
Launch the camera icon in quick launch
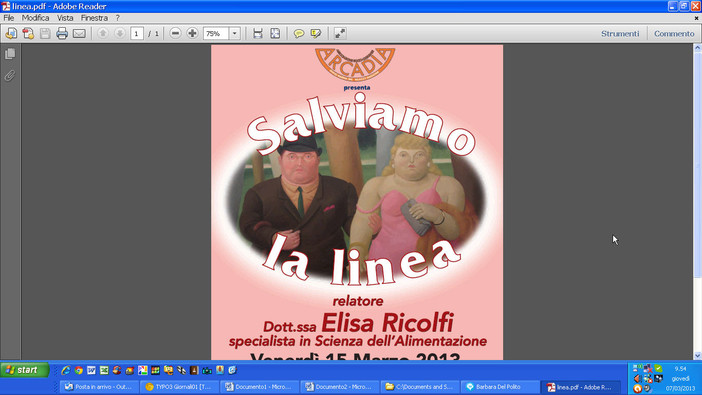[x=207, y=370]
